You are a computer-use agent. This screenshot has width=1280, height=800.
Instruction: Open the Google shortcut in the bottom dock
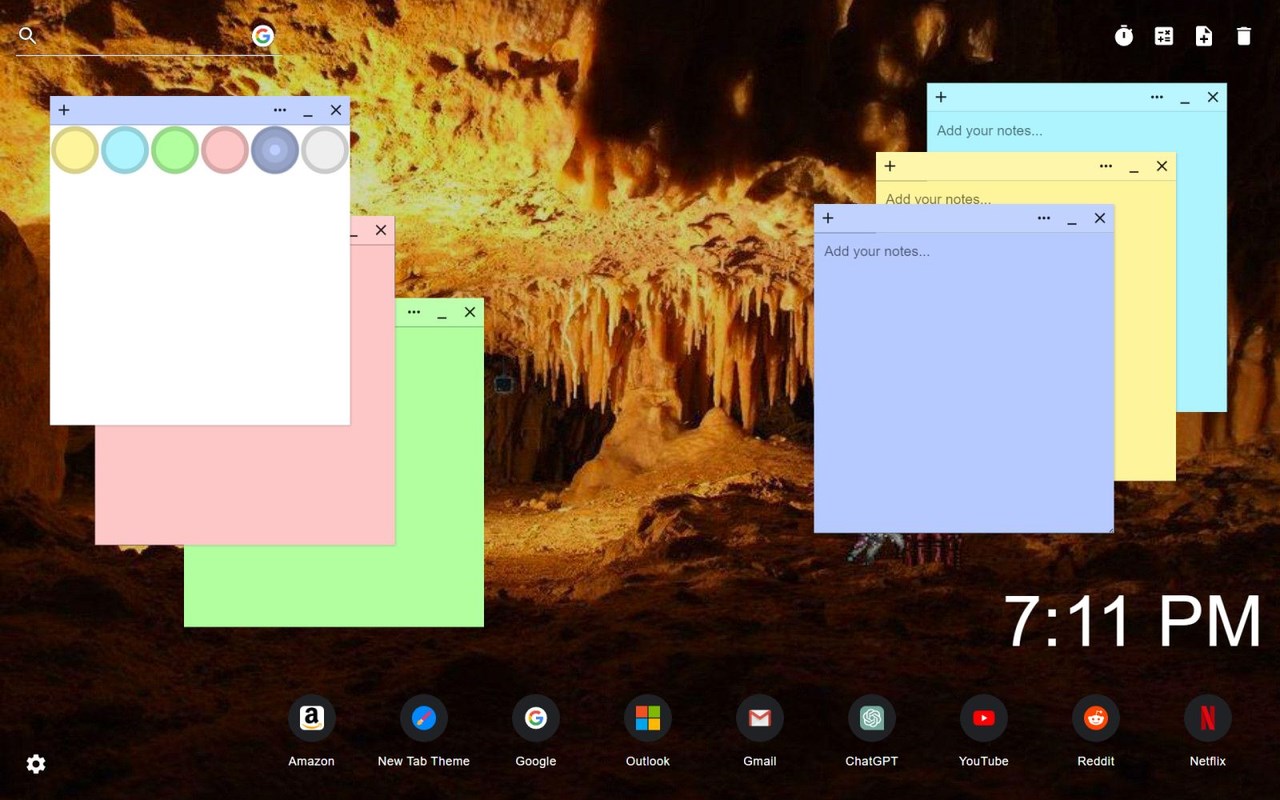click(x=536, y=731)
